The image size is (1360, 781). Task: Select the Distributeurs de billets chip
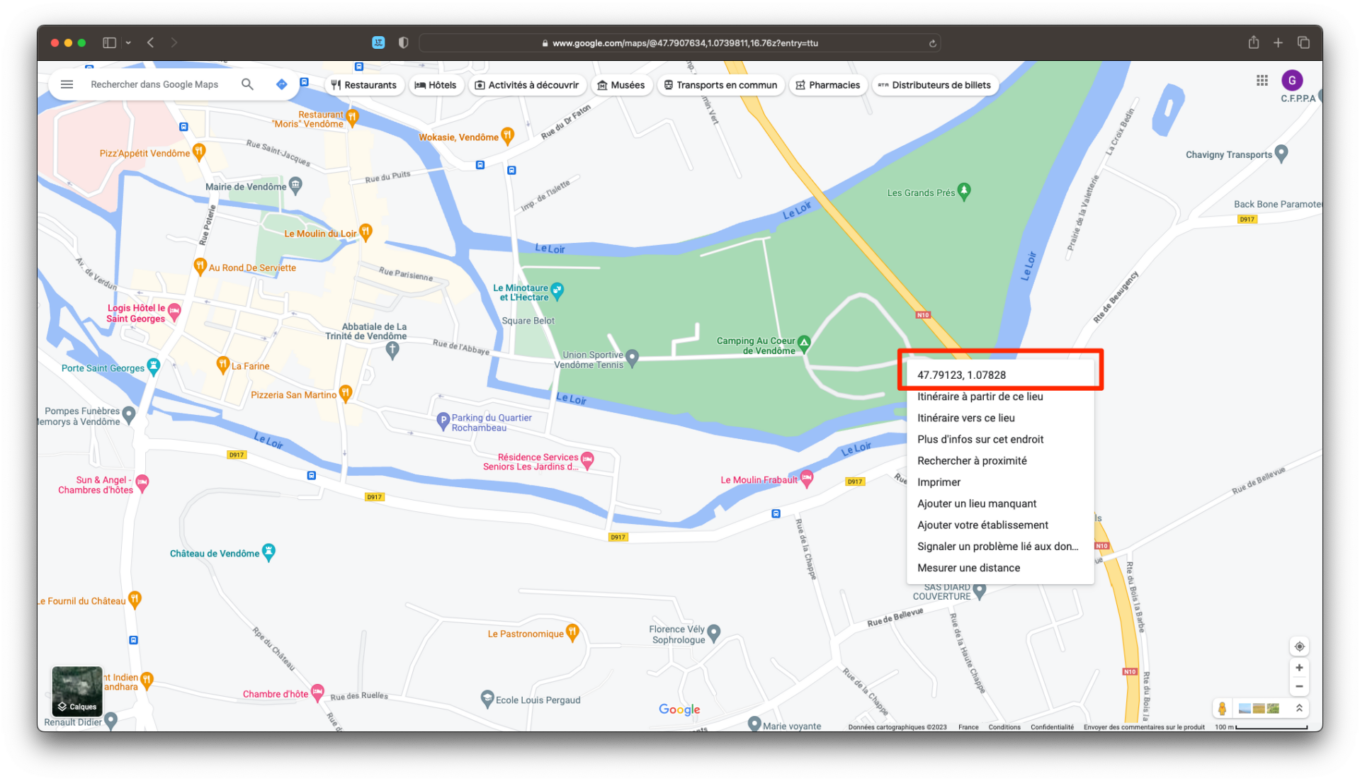pyautogui.click(x=934, y=85)
